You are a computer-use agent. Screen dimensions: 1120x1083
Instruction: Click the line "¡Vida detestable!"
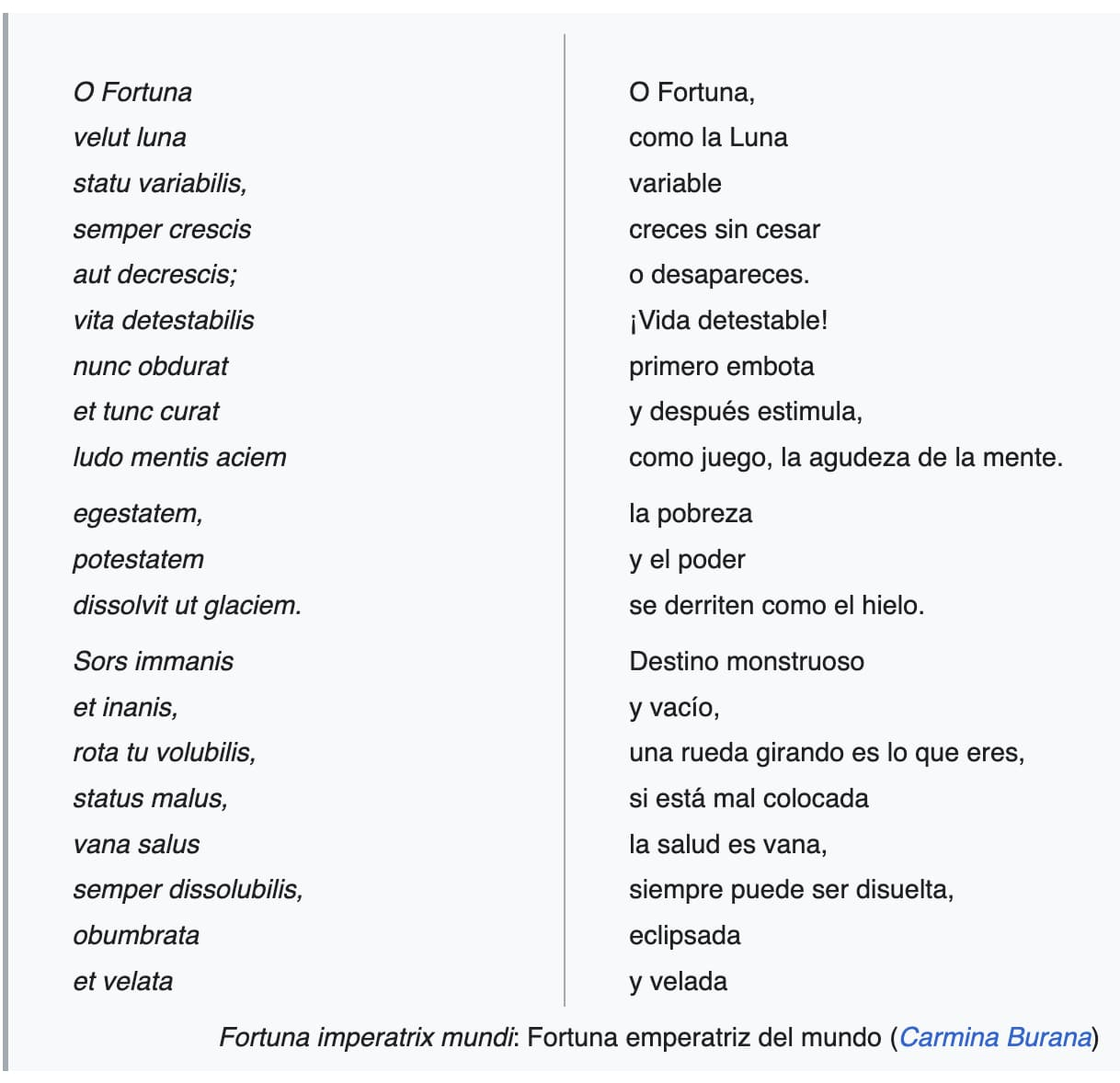[x=728, y=320]
